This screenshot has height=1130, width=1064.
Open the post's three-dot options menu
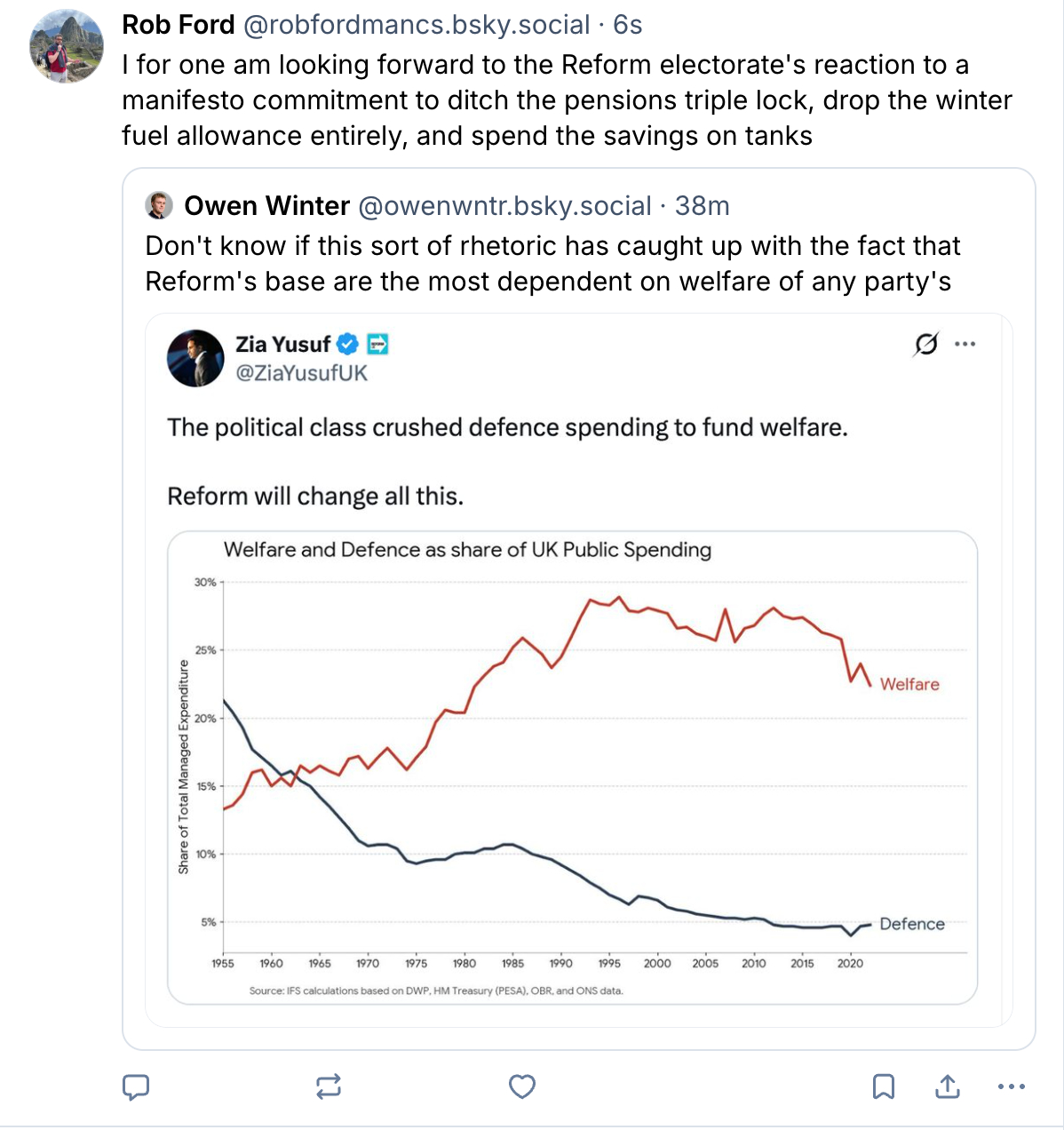point(1012,1086)
